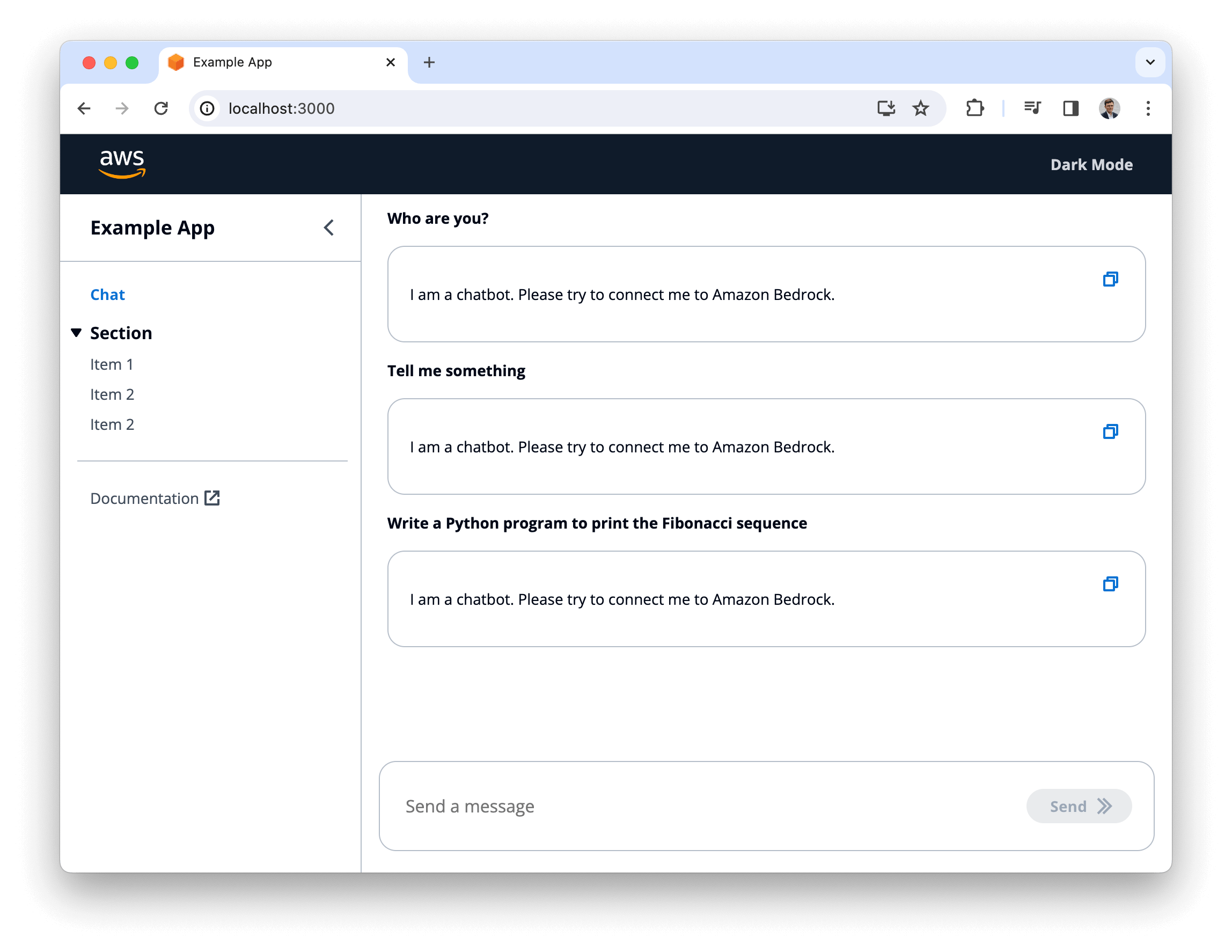Click the install app icon in address bar
Viewport: 1232px width, 952px height.
[886, 108]
